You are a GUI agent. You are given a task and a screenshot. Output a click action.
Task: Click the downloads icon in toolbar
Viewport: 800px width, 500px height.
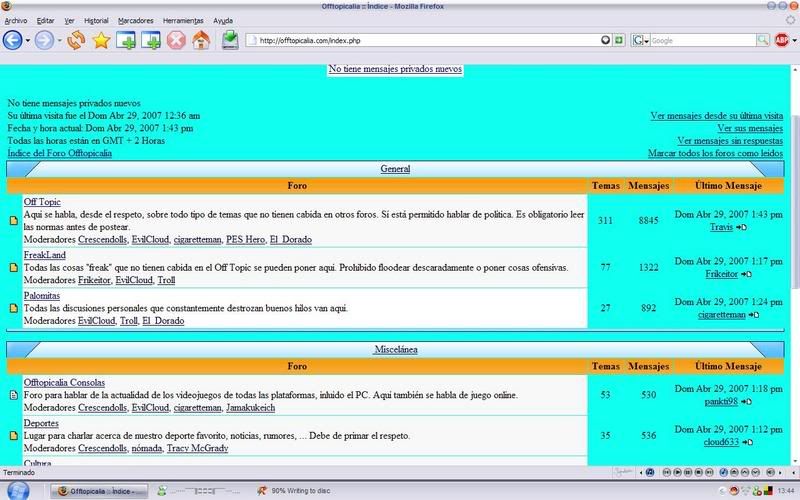pyautogui.click(x=230, y=41)
